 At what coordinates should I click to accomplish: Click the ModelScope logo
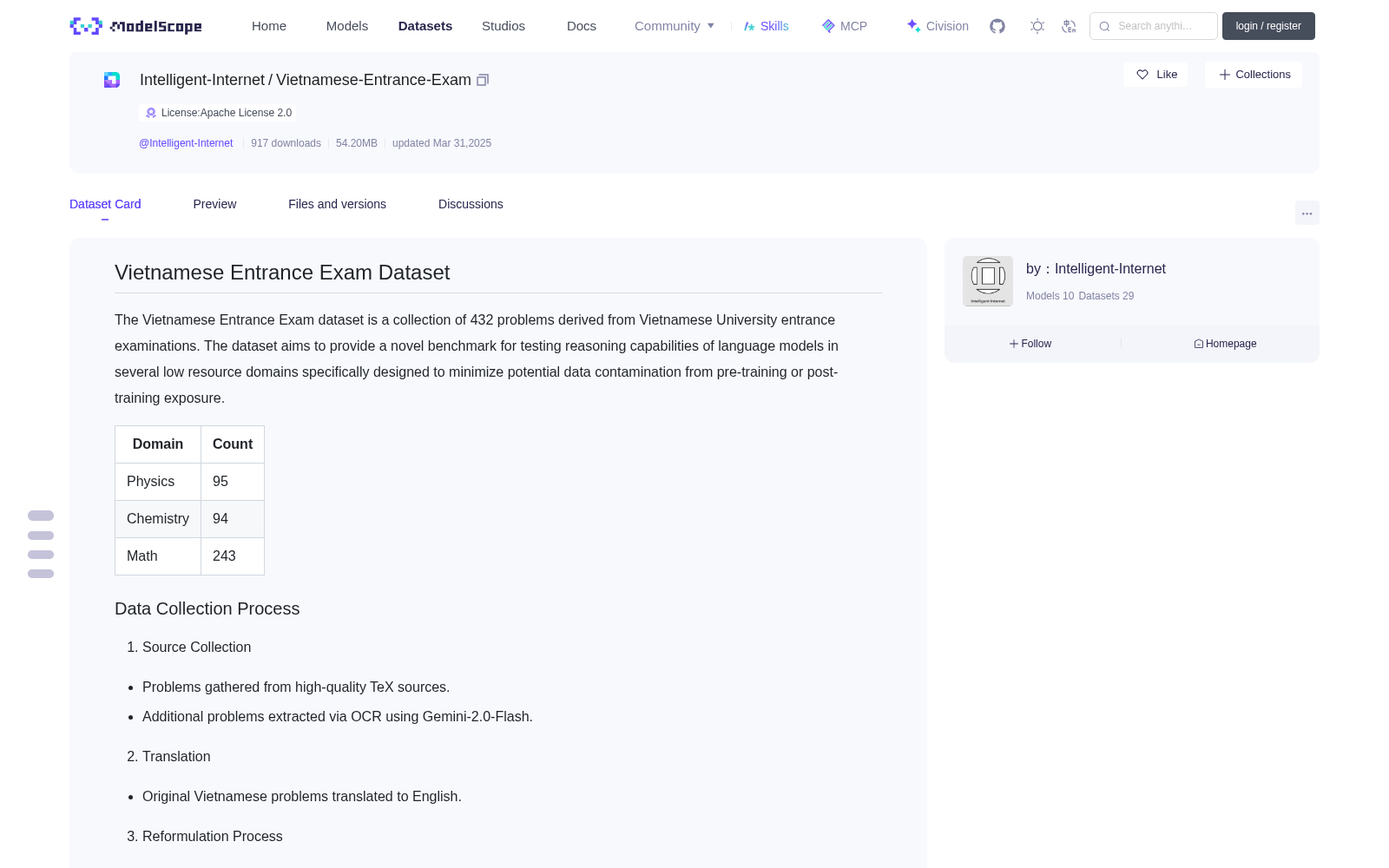[x=136, y=26]
